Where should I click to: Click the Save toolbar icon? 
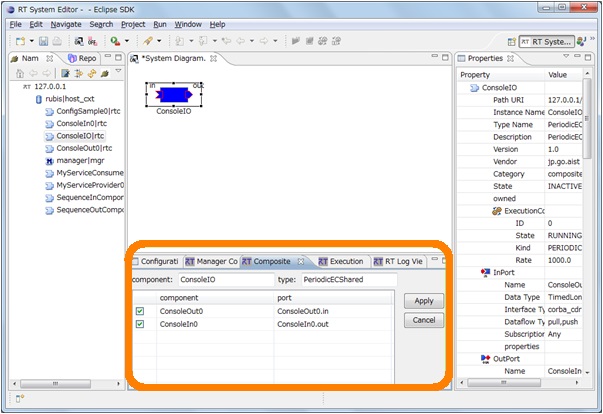pyautogui.click(x=43, y=41)
